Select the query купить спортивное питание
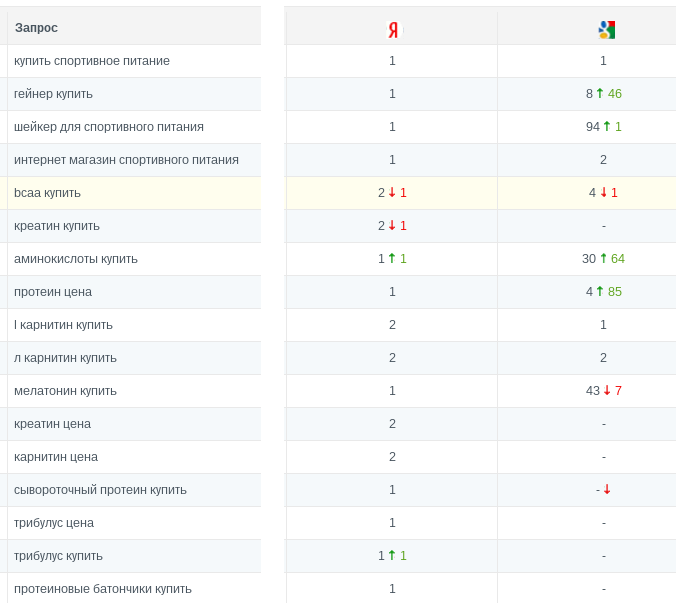This screenshot has width=676, height=603. pyautogui.click(x=92, y=61)
